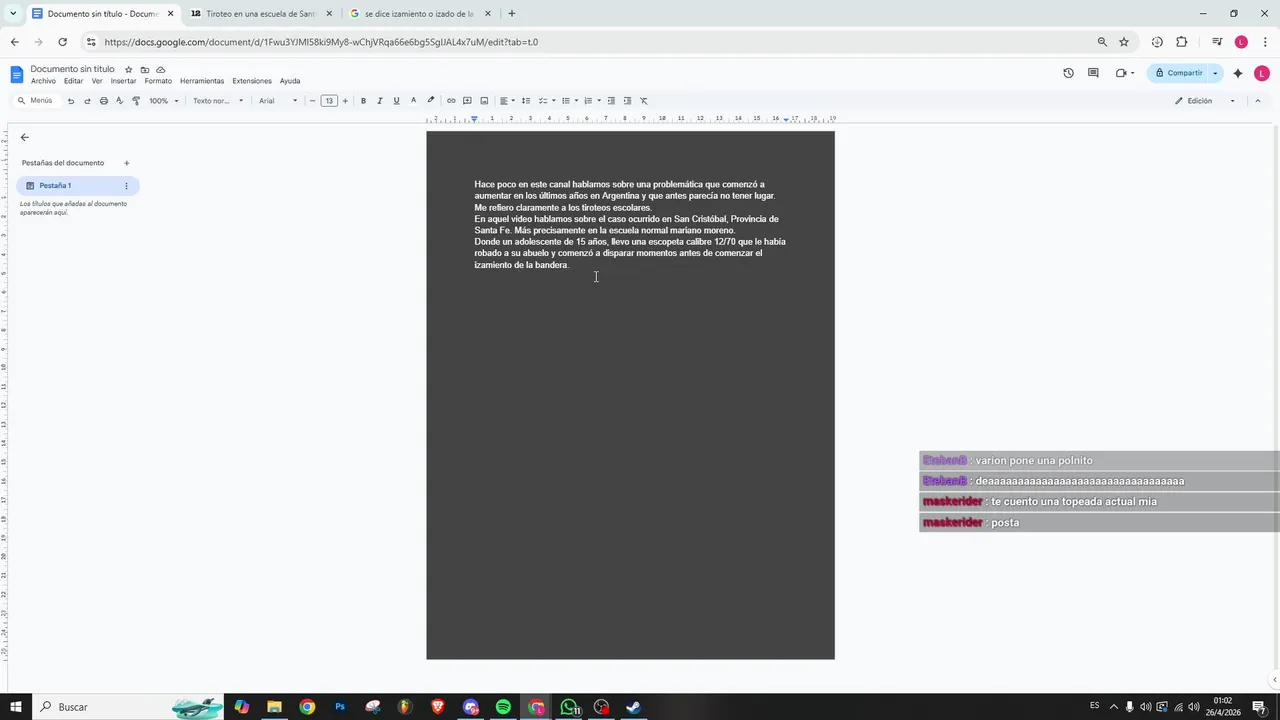The height and width of the screenshot is (720, 1280).
Task: Increase font size with the plus button
Action: (345, 101)
